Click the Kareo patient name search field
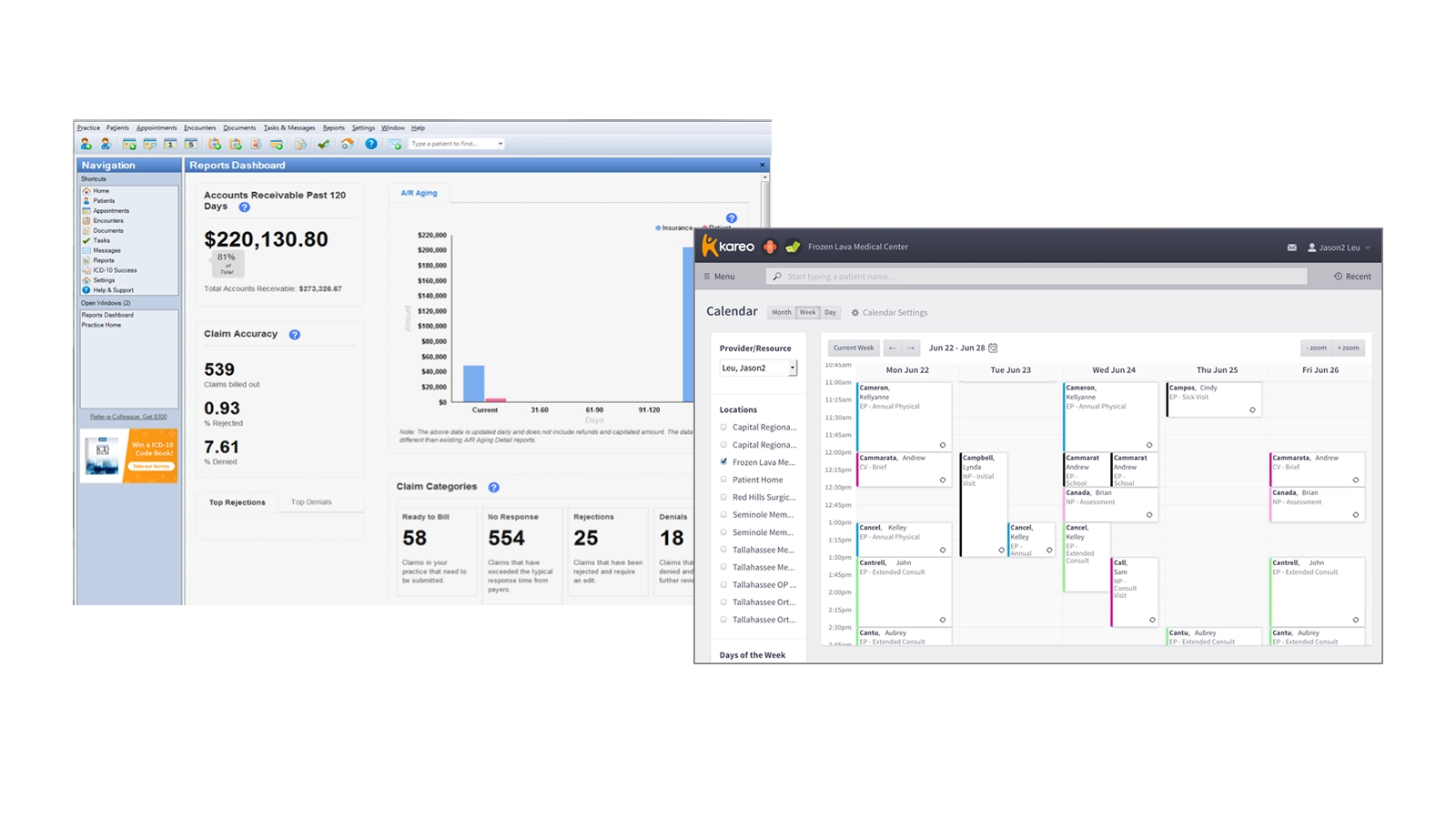1456x819 pixels. click(1037, 277)
